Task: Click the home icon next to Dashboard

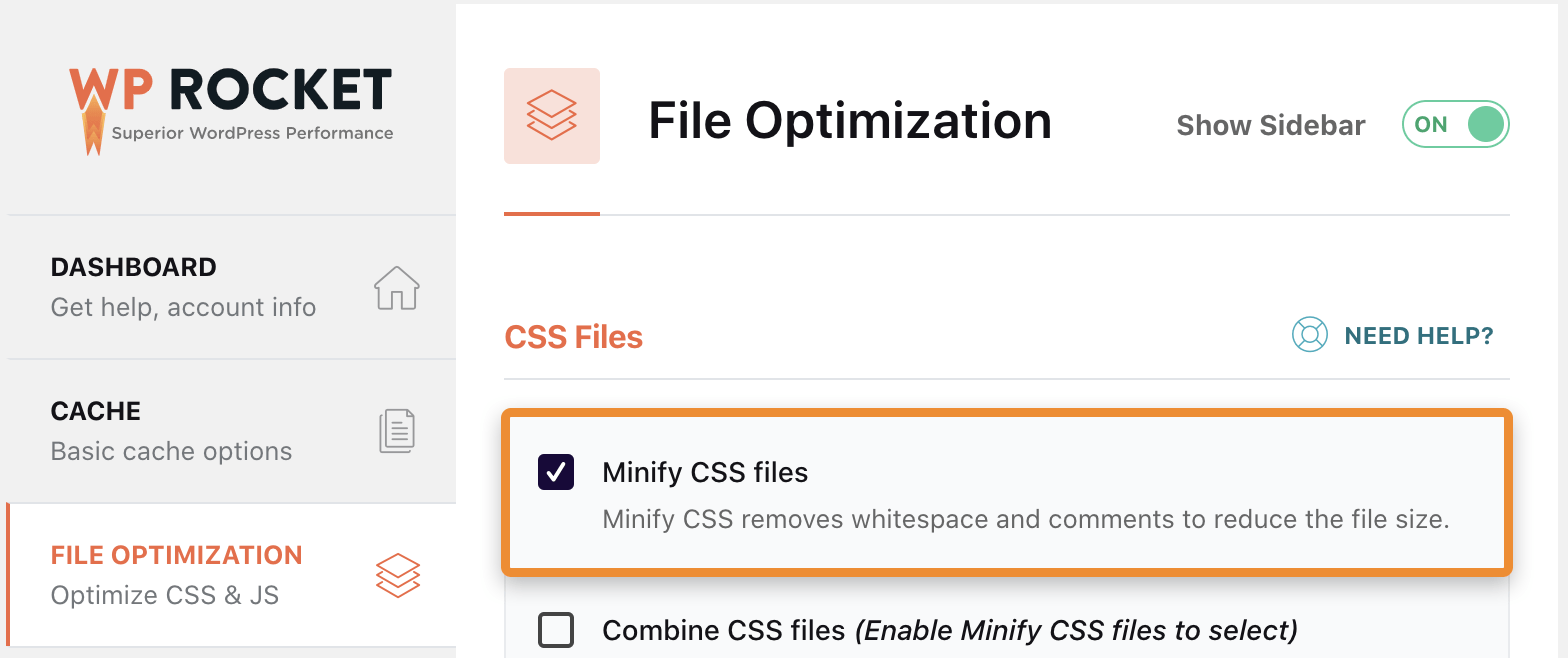Action: click(x=397, y=288)
